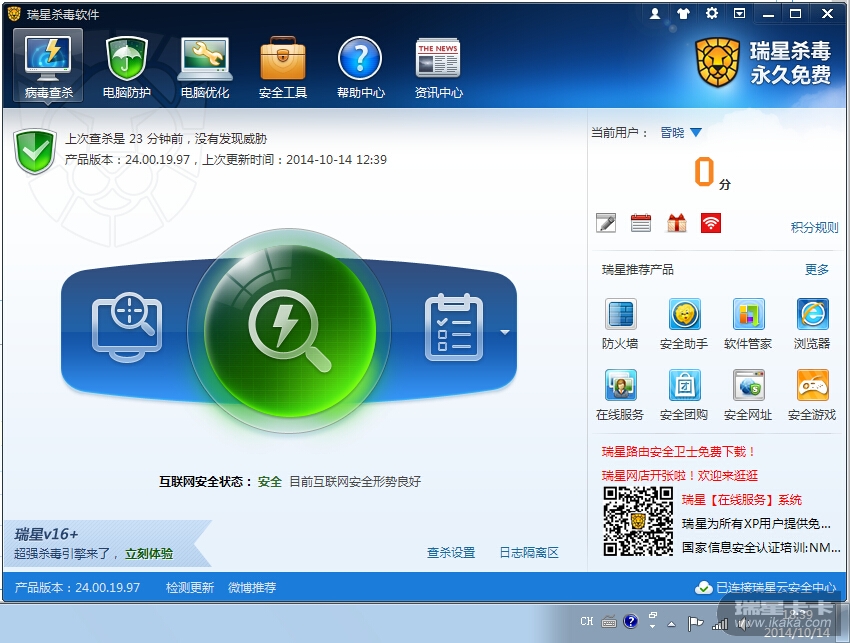This screenshot has width=850, height=643.
Task: Click the user account icon in title bar
Action: click(x=655, y=14)
